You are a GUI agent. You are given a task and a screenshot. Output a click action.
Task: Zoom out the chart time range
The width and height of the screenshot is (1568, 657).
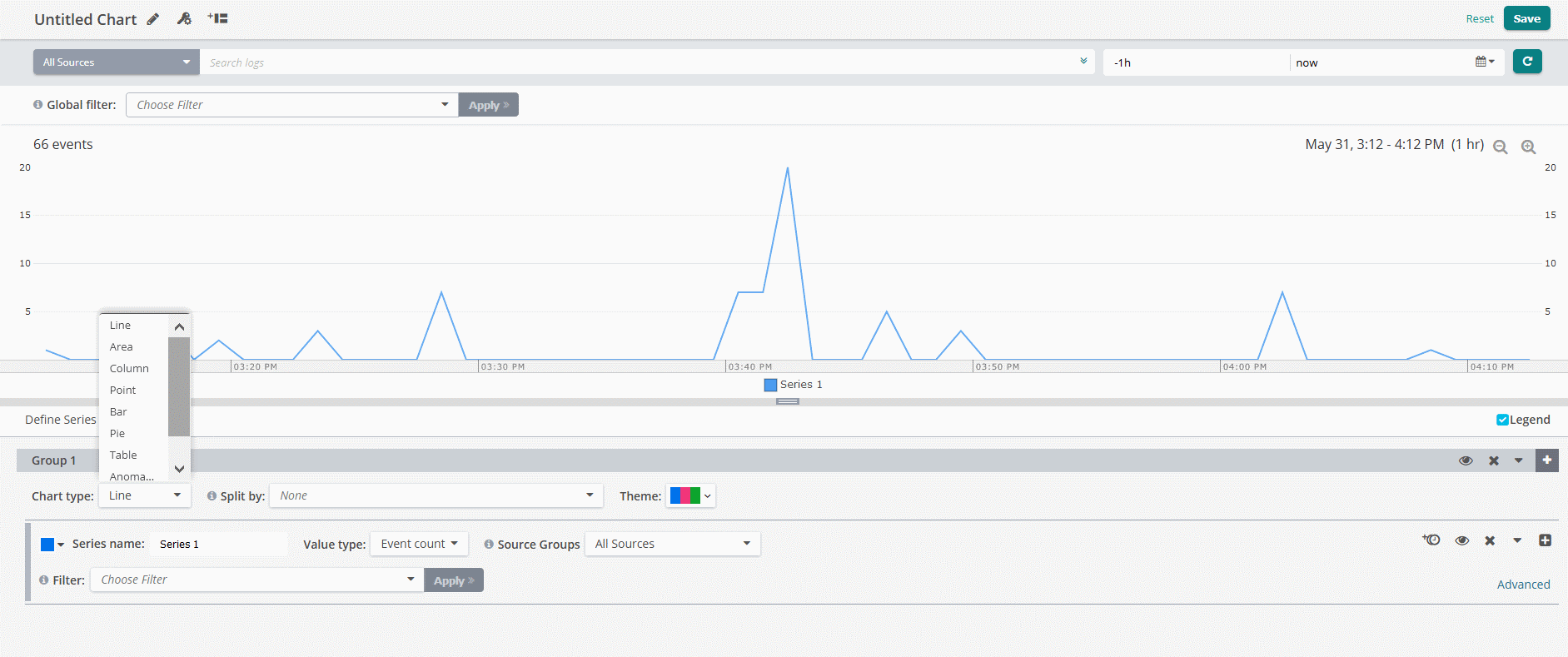click(x=1501, y=147)
